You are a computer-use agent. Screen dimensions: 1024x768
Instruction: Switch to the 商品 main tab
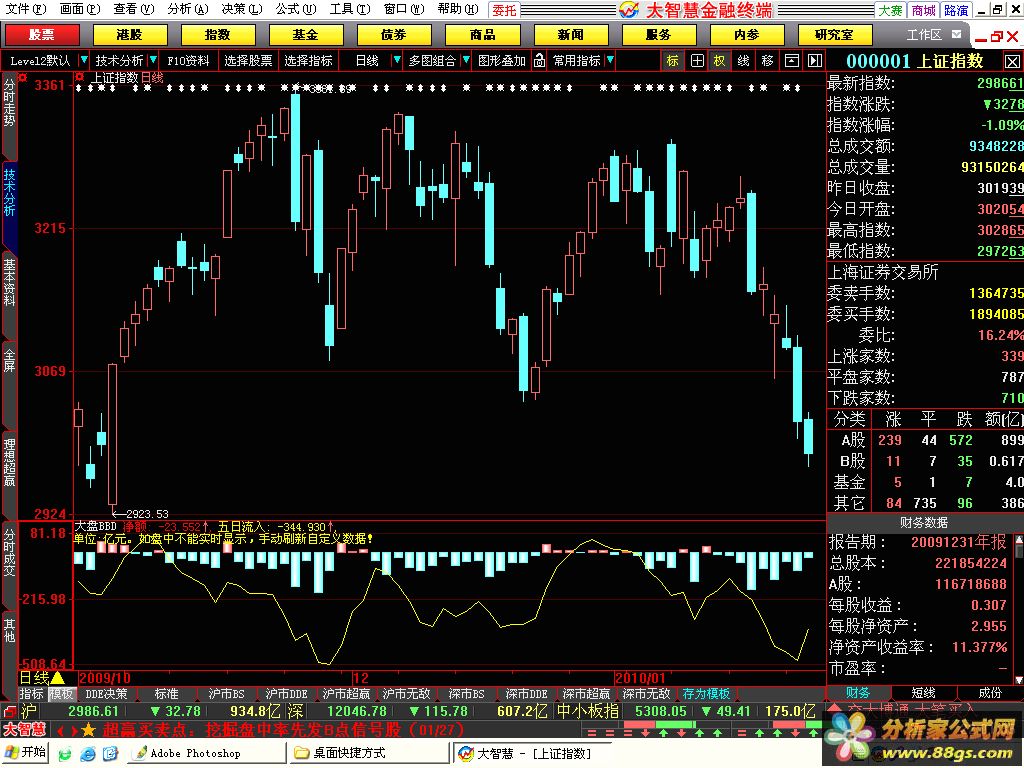(482, 35)
